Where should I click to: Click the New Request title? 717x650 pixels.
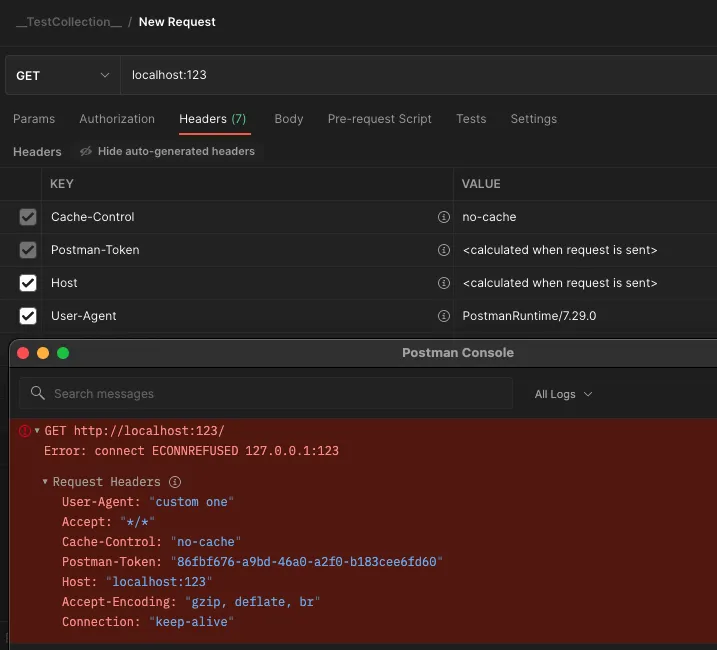click(177, 22)
